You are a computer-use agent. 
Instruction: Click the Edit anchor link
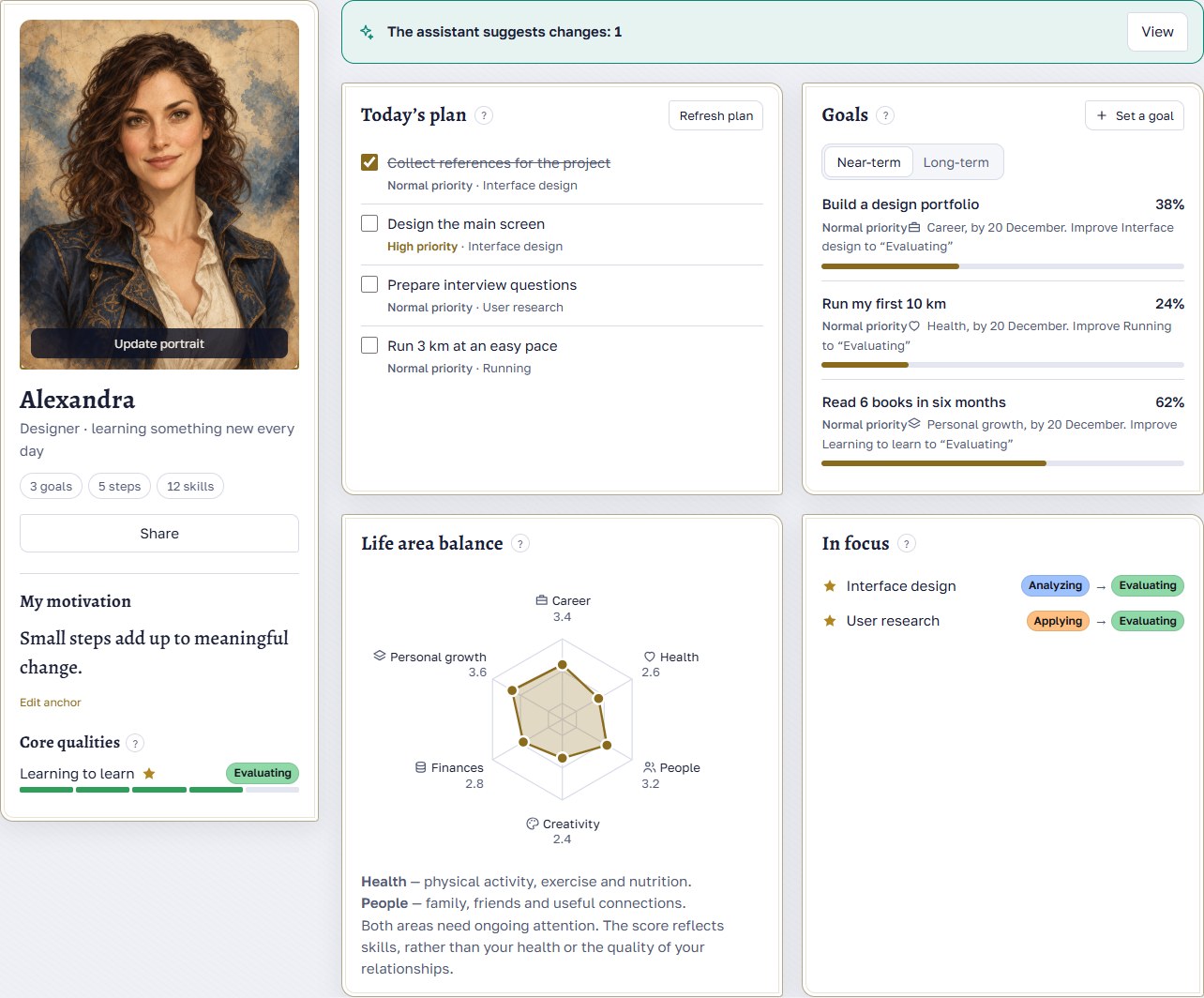pos(51,703)
